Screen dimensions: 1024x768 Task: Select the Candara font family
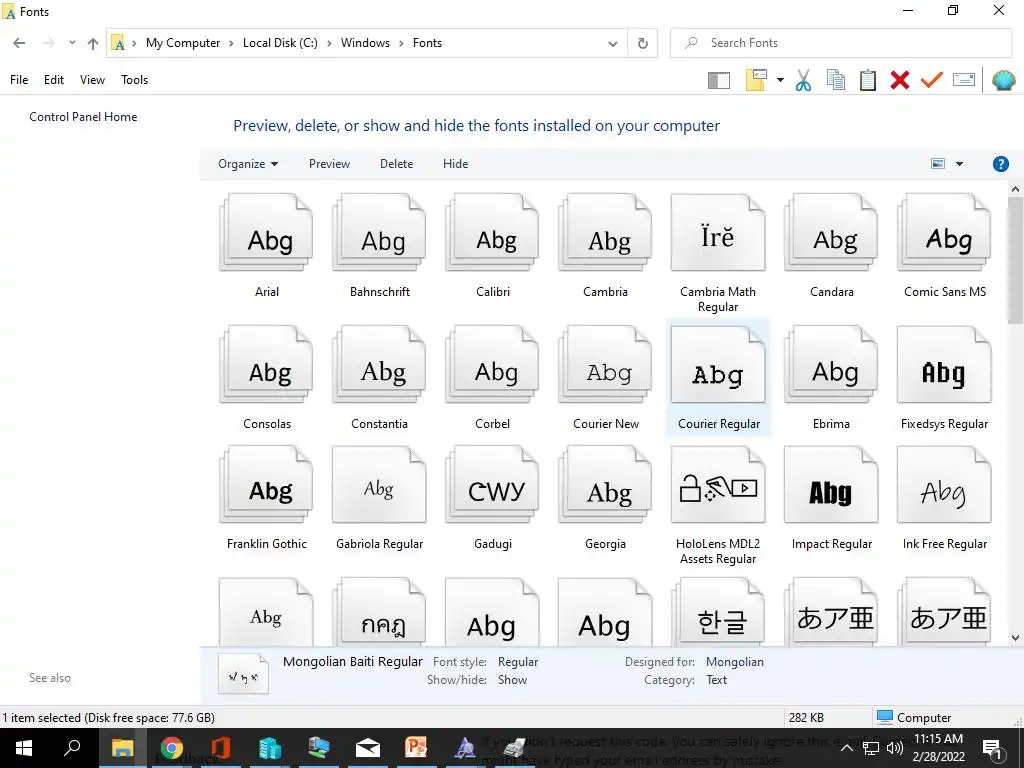point(831,245)
